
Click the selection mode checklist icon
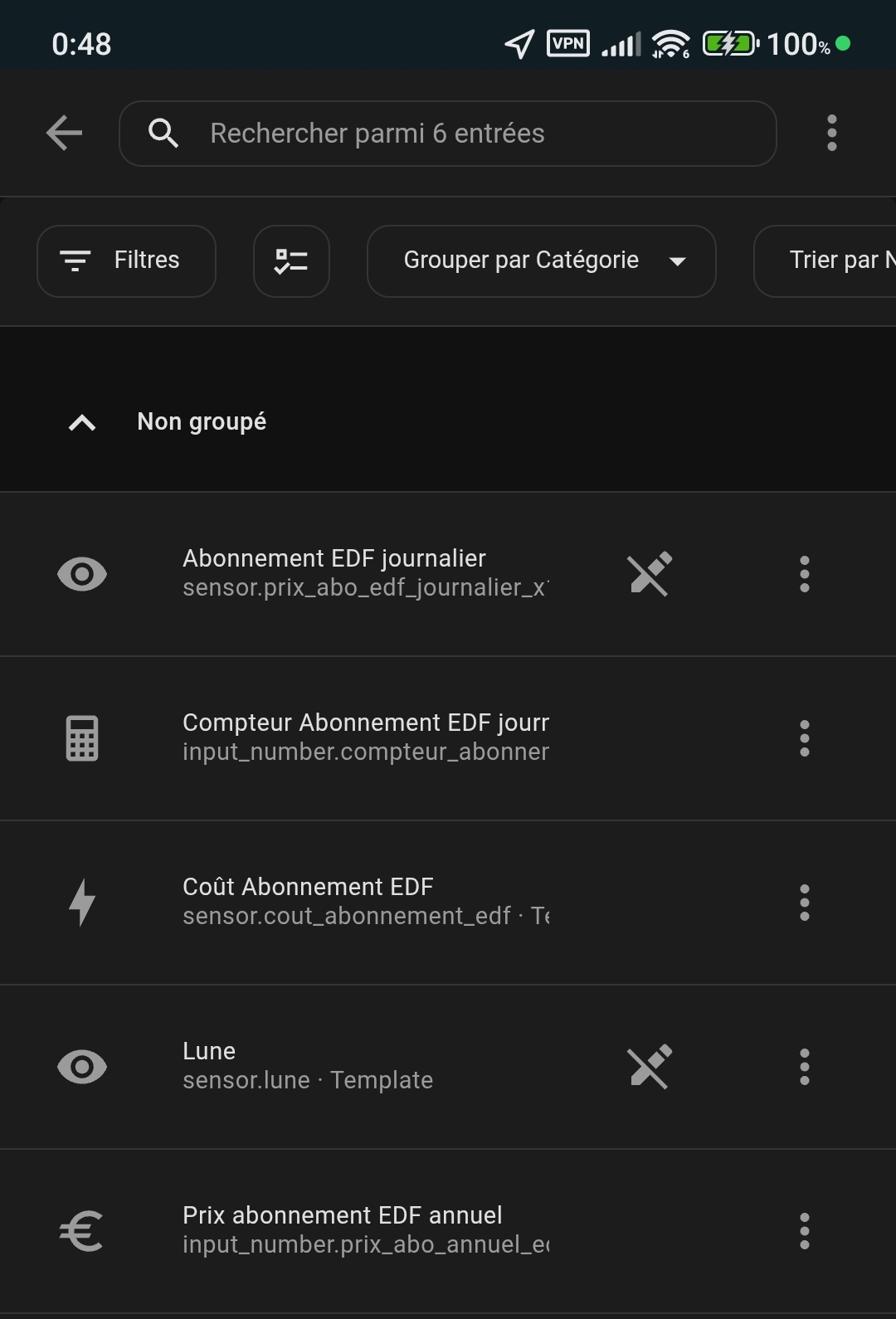click(x=291, y=261)
